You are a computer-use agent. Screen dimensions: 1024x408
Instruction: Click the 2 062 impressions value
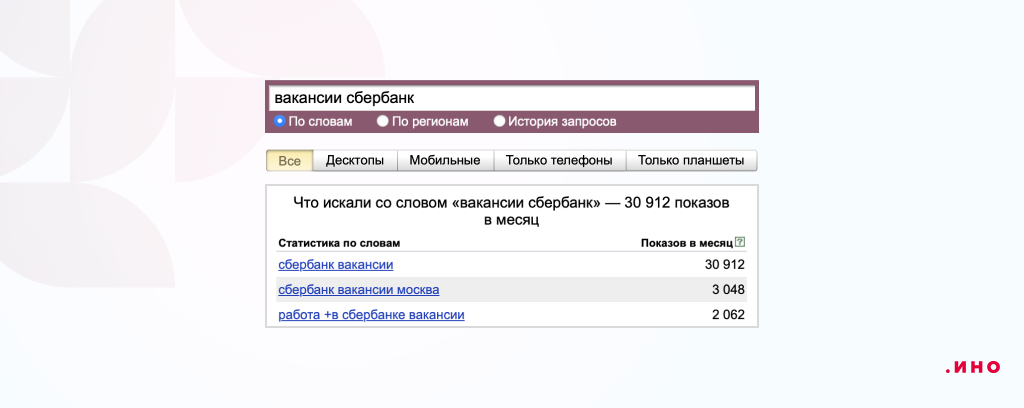(x=729, y=315)
